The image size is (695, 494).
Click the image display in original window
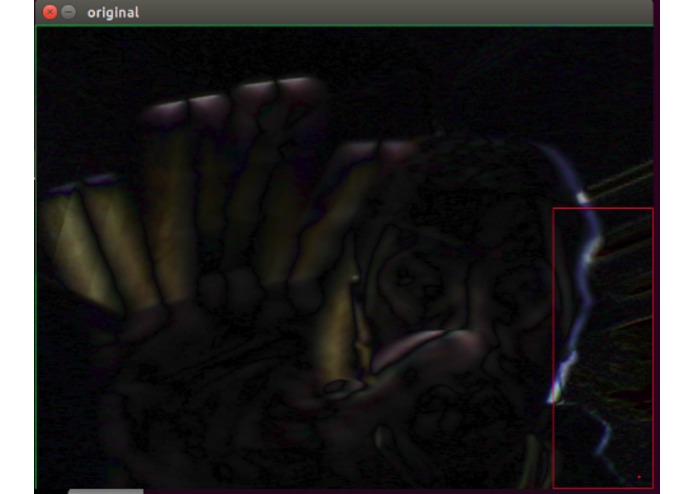(344, 258)
